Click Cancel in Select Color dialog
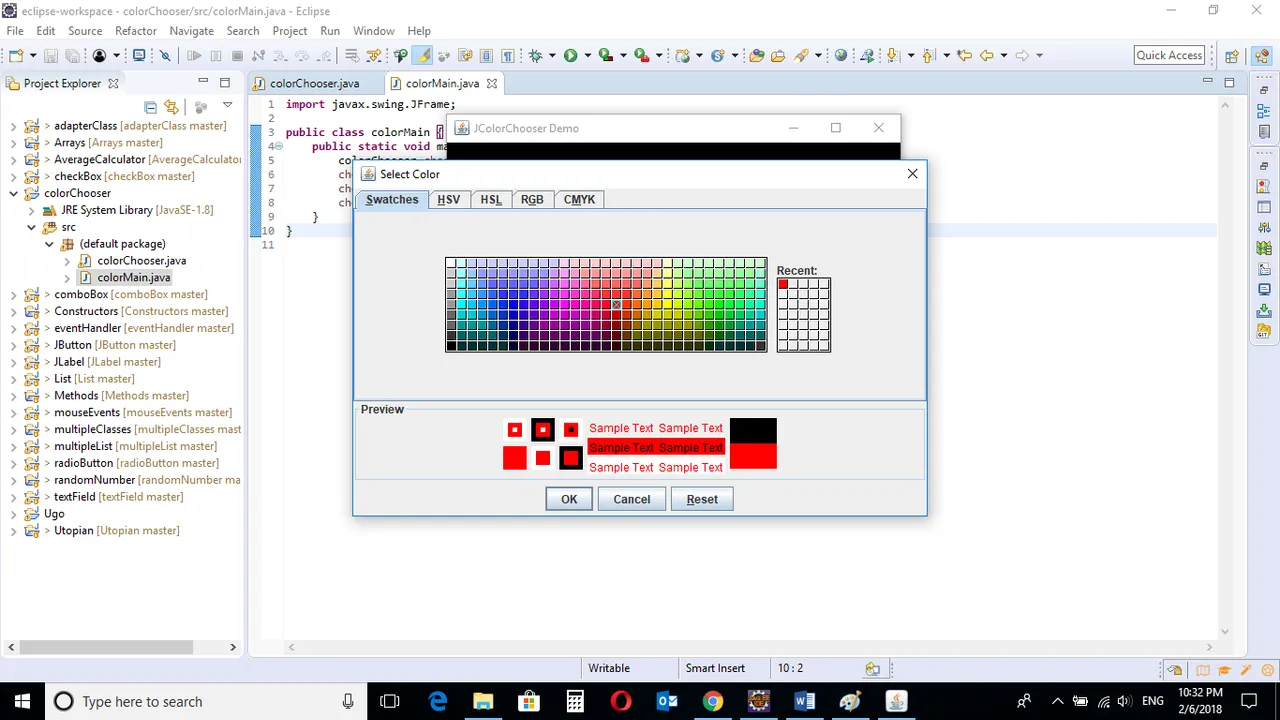Screen dimensions: 1280x720 tap(631, 499)
